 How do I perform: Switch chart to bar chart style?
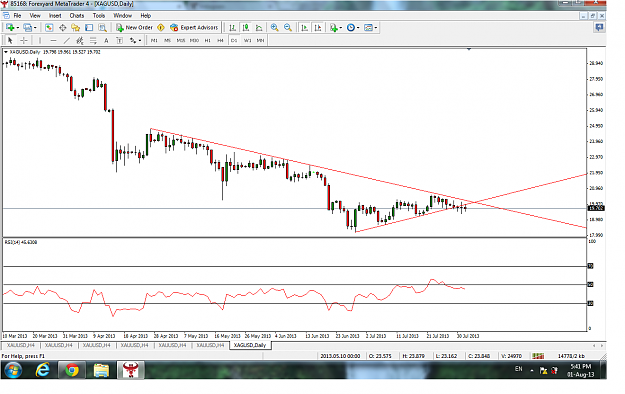click(232, 28)
